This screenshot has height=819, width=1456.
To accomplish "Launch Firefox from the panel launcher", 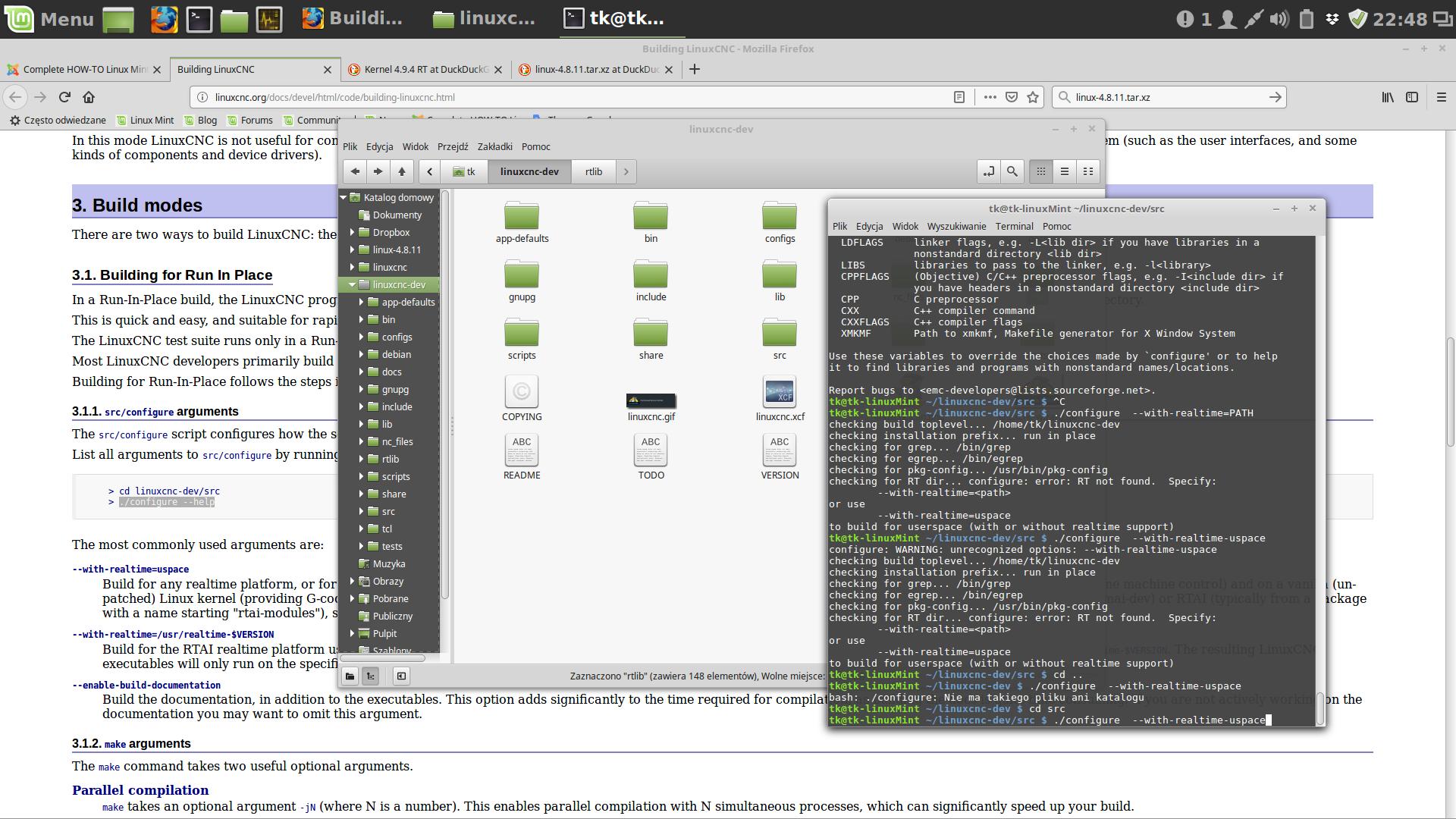I will pos(164,19).
